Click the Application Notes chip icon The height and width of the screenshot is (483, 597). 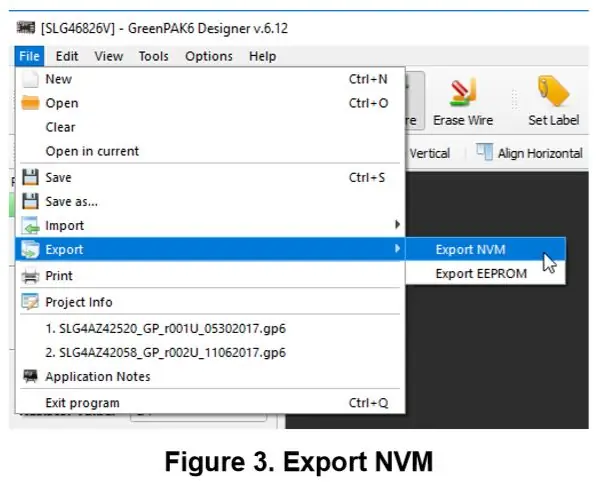(x=30, y=376)
